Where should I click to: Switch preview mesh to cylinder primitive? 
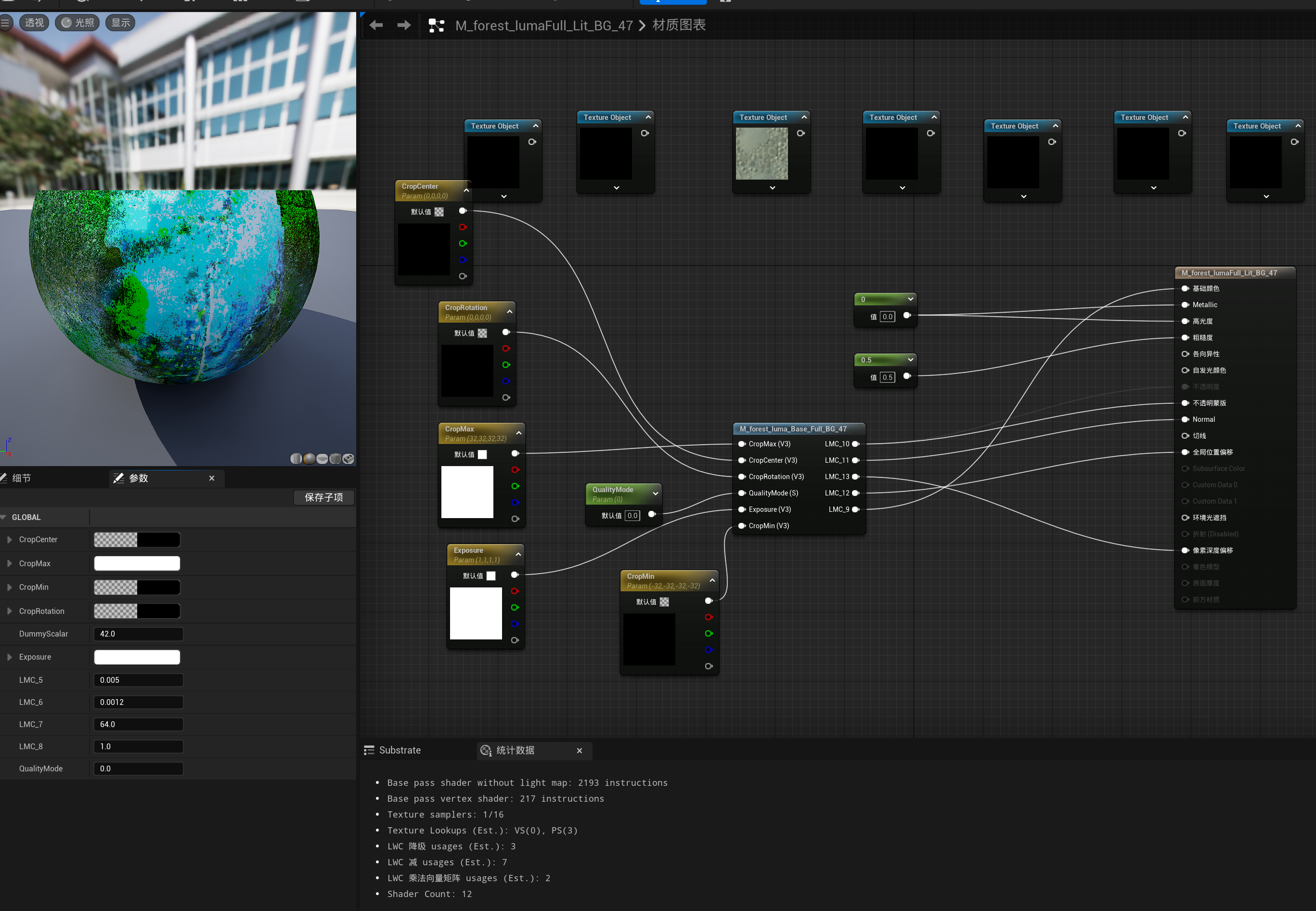point(296,458)
